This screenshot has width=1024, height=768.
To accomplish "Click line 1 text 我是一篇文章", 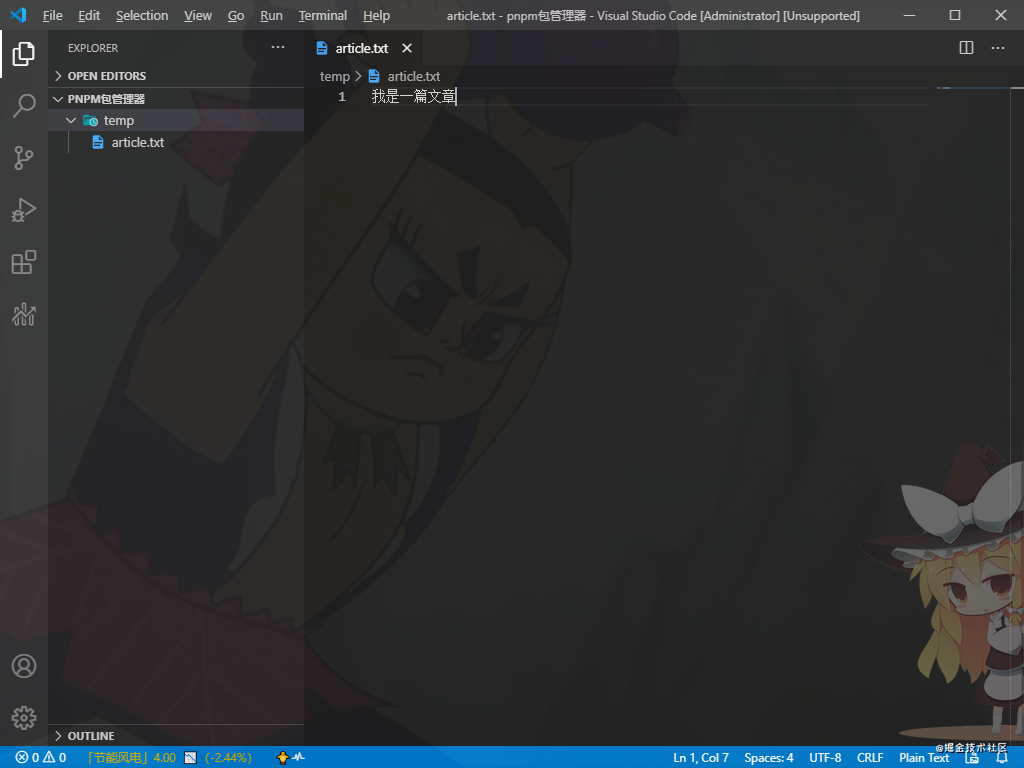I will click(413, 97).
